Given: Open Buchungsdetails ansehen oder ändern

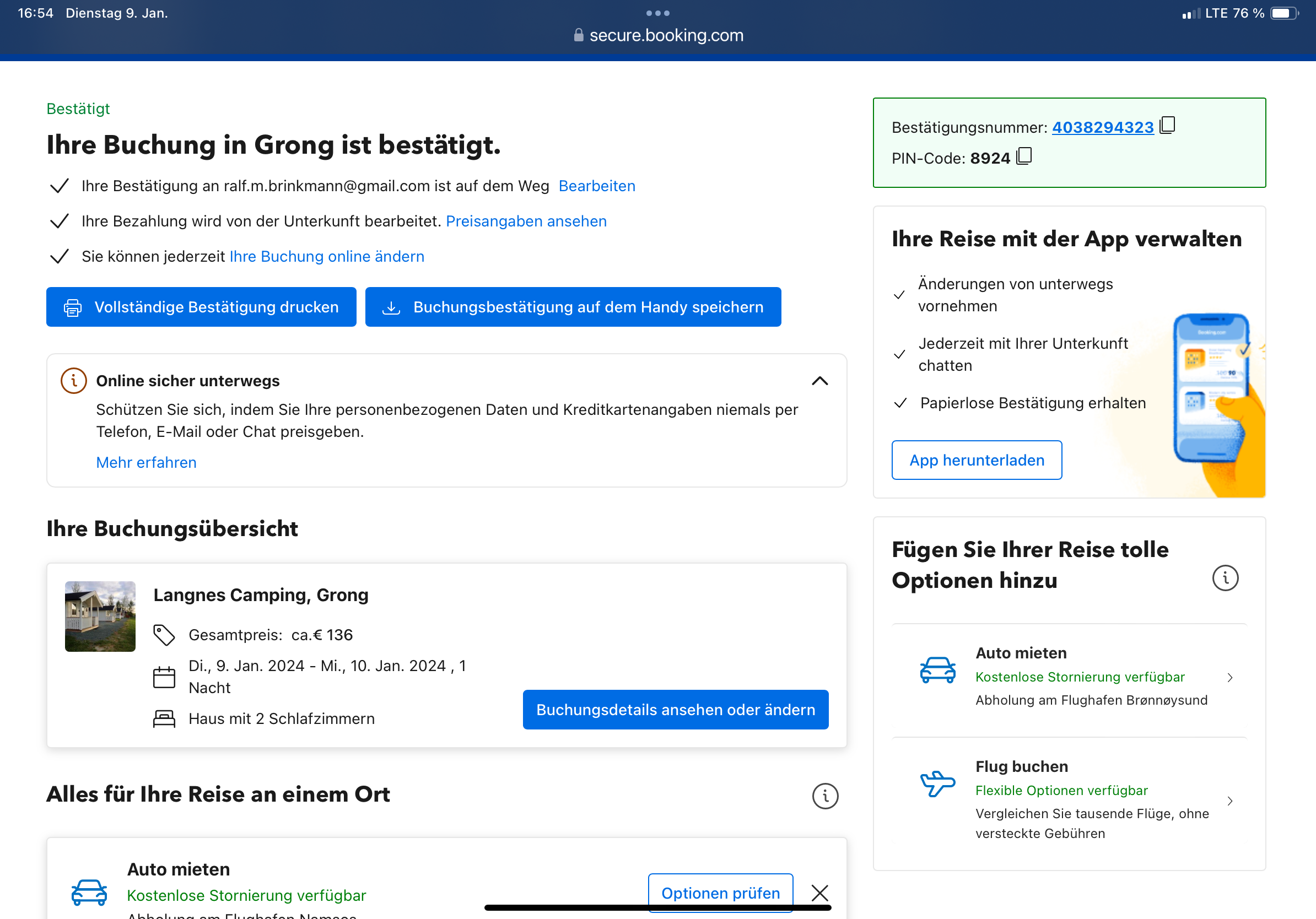Looking at the screenshot, I should [675, 709].
